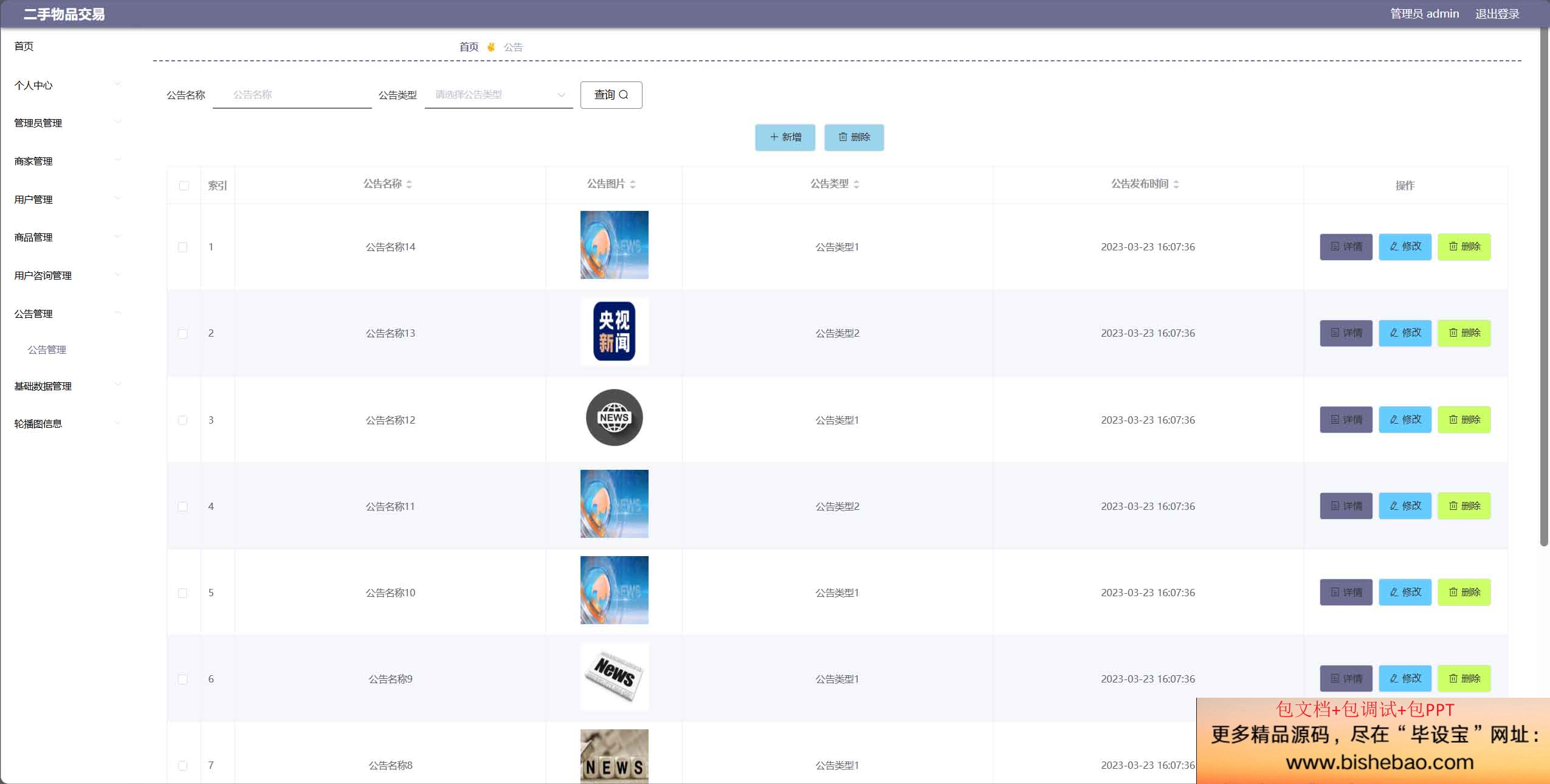Image resolution: width=1550 pixels, height=784 pixels.
Task: Click 删除 for 公告名称14 row
Action: [1464, 247]
